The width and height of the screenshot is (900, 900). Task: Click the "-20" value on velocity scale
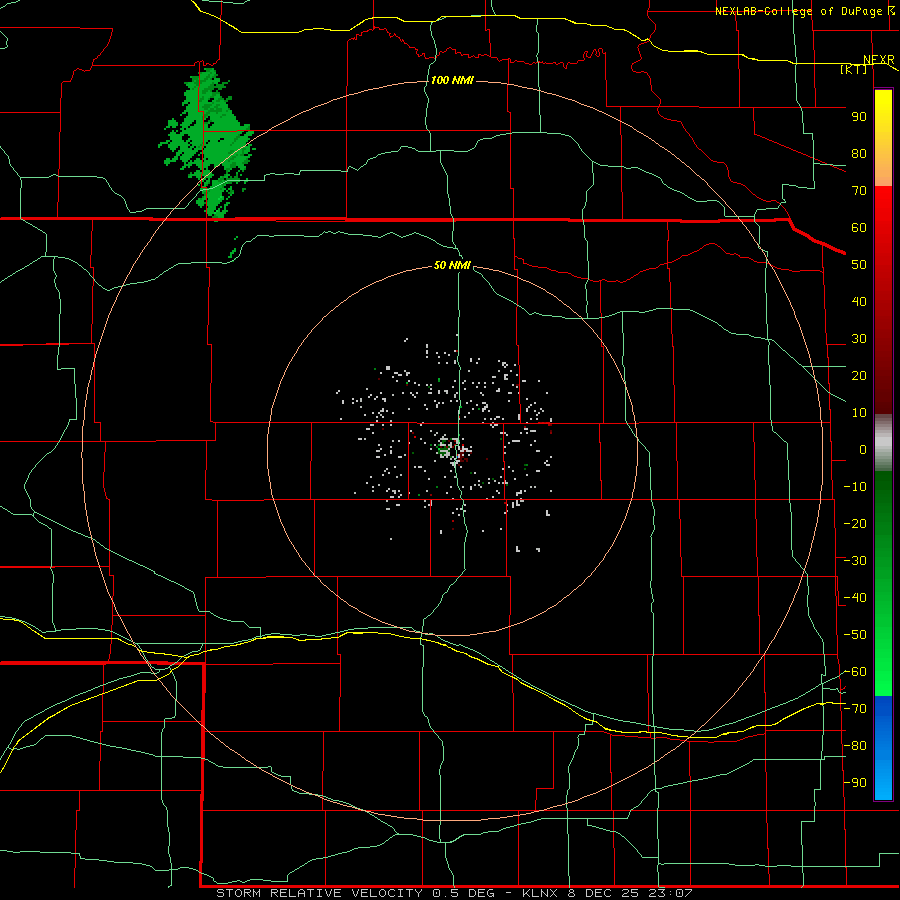point(855,524)
